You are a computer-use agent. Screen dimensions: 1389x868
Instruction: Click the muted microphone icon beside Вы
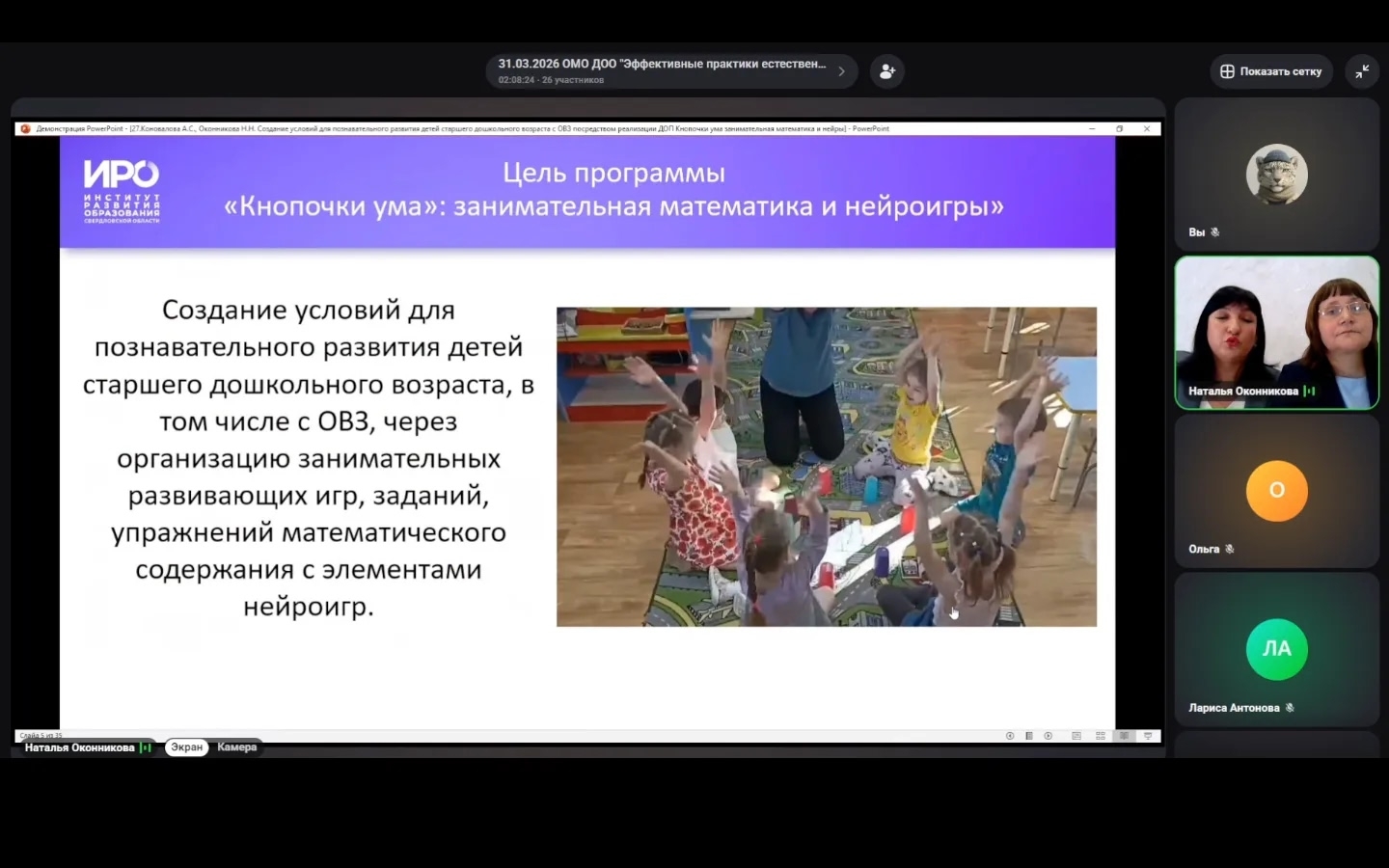coord(1215,232)
